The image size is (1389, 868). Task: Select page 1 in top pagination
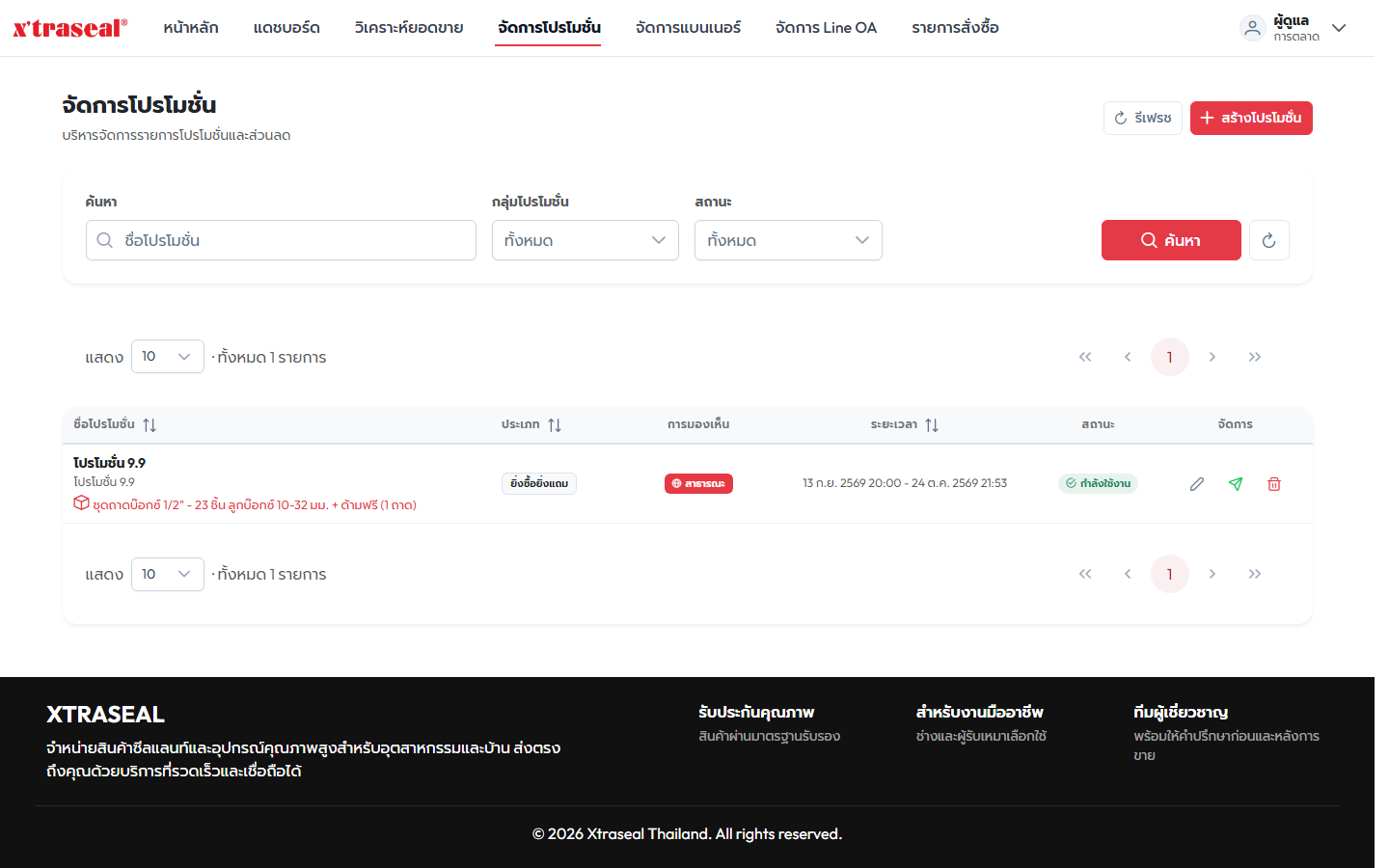(1170, 357)
